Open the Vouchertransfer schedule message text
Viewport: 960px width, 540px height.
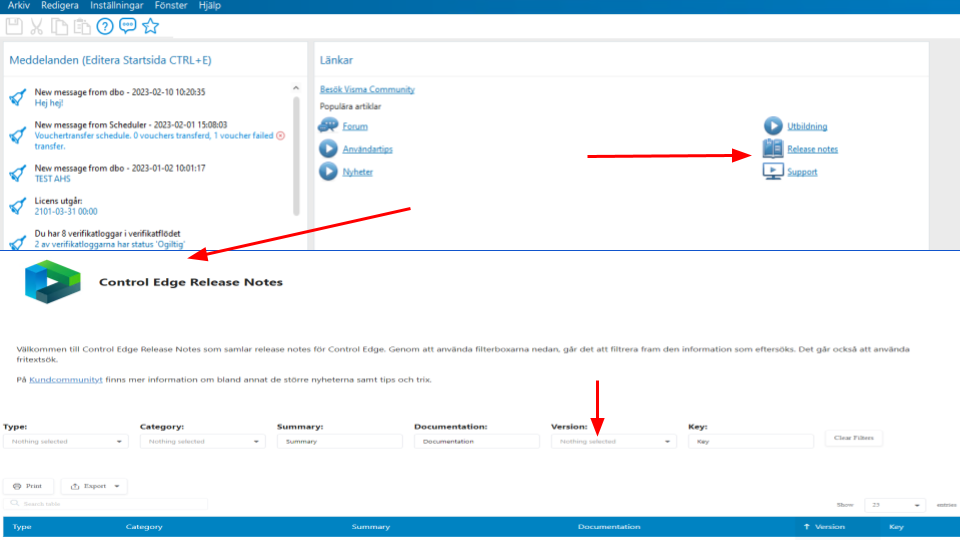point(154,141)
